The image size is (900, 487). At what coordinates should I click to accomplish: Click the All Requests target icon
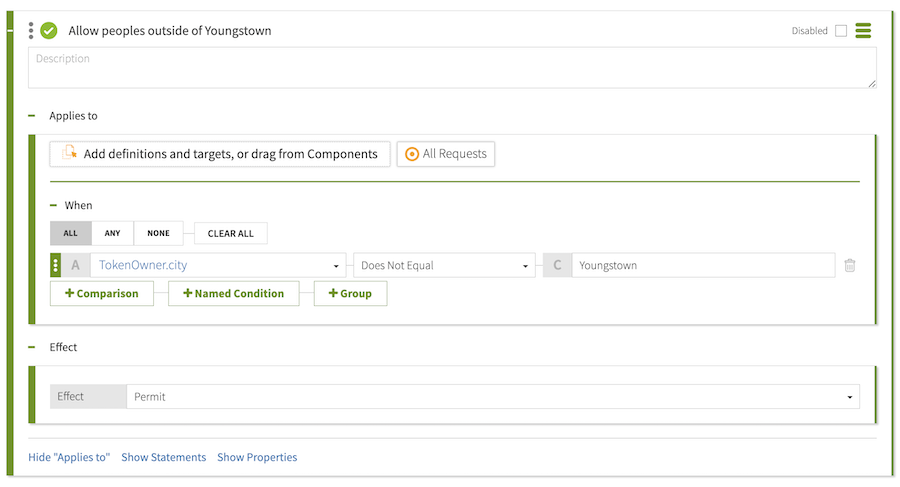[411, 154]
